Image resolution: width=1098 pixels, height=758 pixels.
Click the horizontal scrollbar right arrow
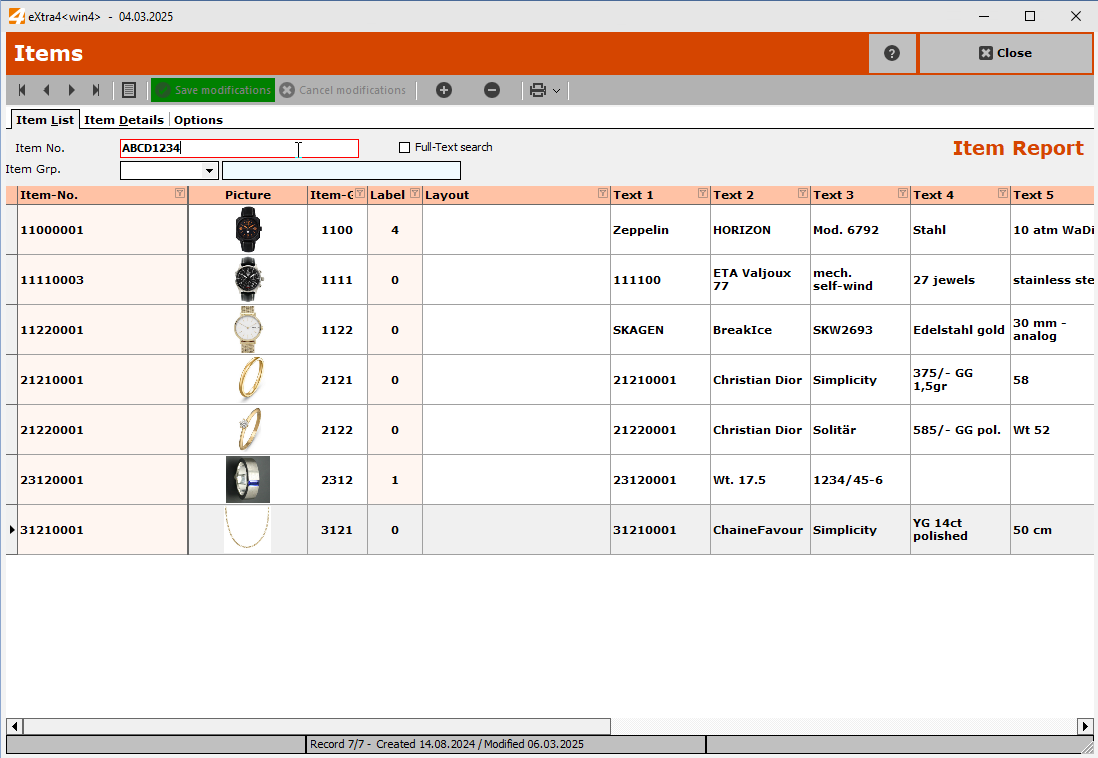tap(1085, 726)
